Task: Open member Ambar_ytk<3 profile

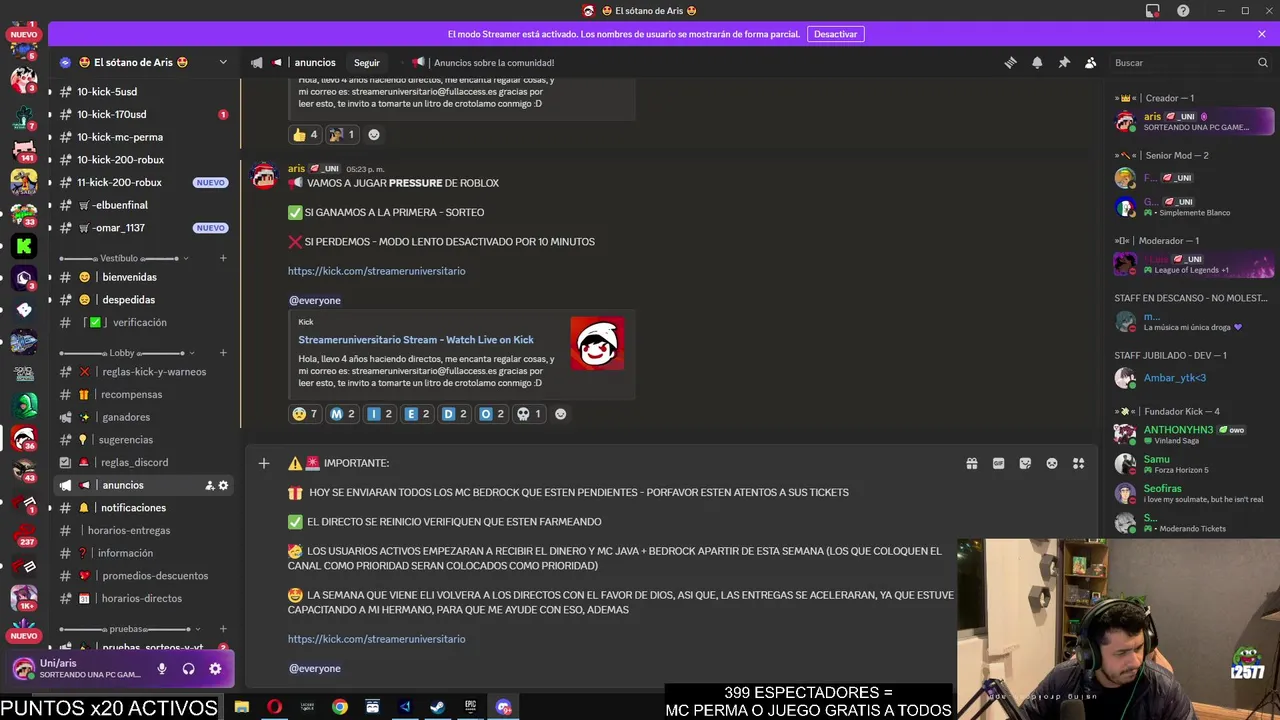Action: [1194, 378]
